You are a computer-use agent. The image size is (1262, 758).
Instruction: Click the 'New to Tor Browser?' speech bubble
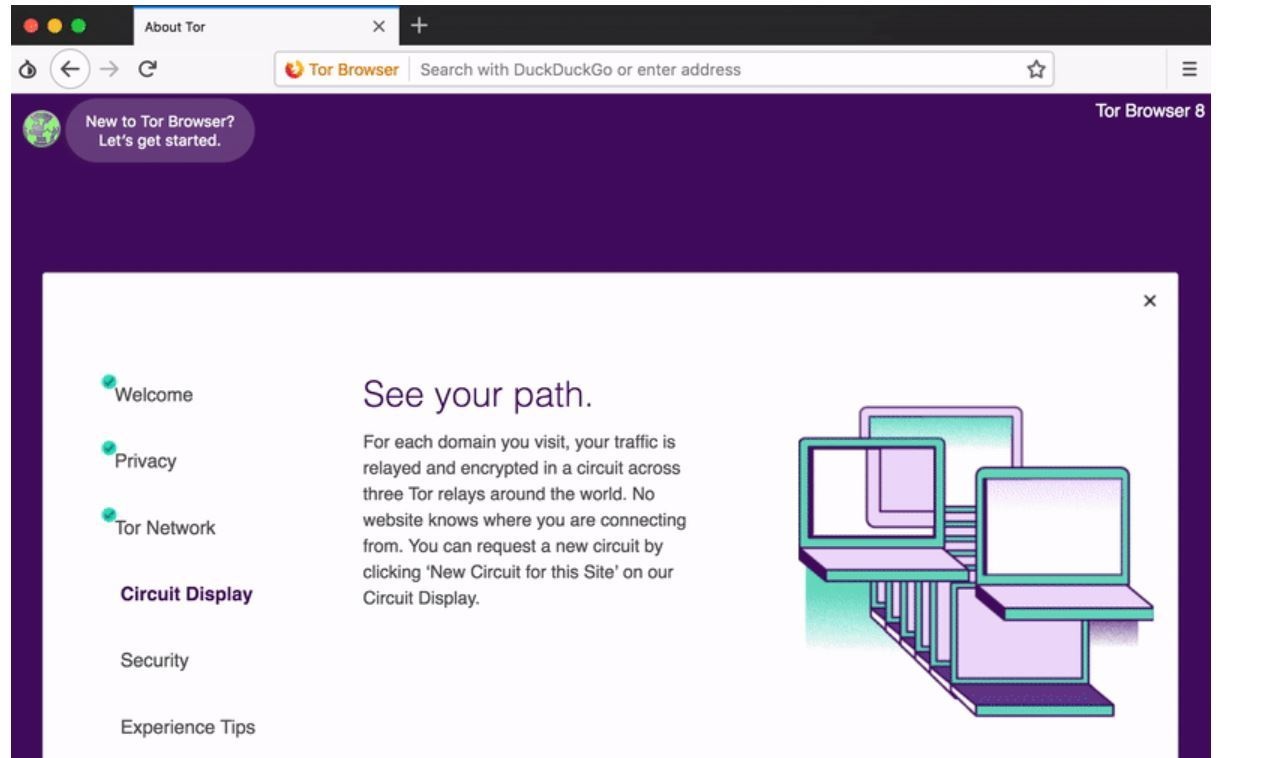coord(160,130)
